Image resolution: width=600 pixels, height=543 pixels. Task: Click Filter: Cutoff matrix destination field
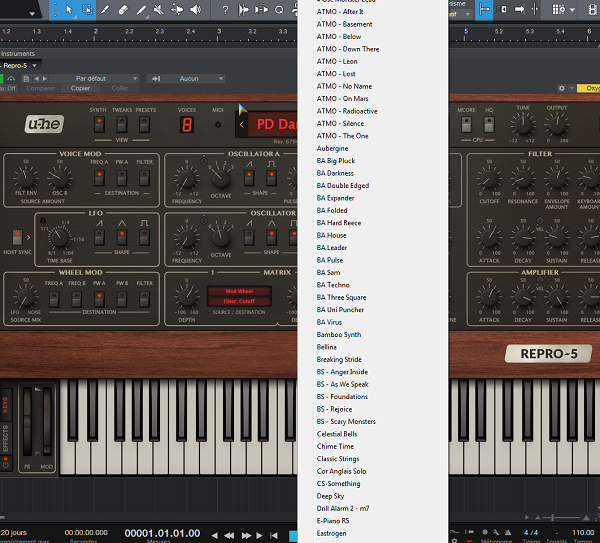(239, 302)
